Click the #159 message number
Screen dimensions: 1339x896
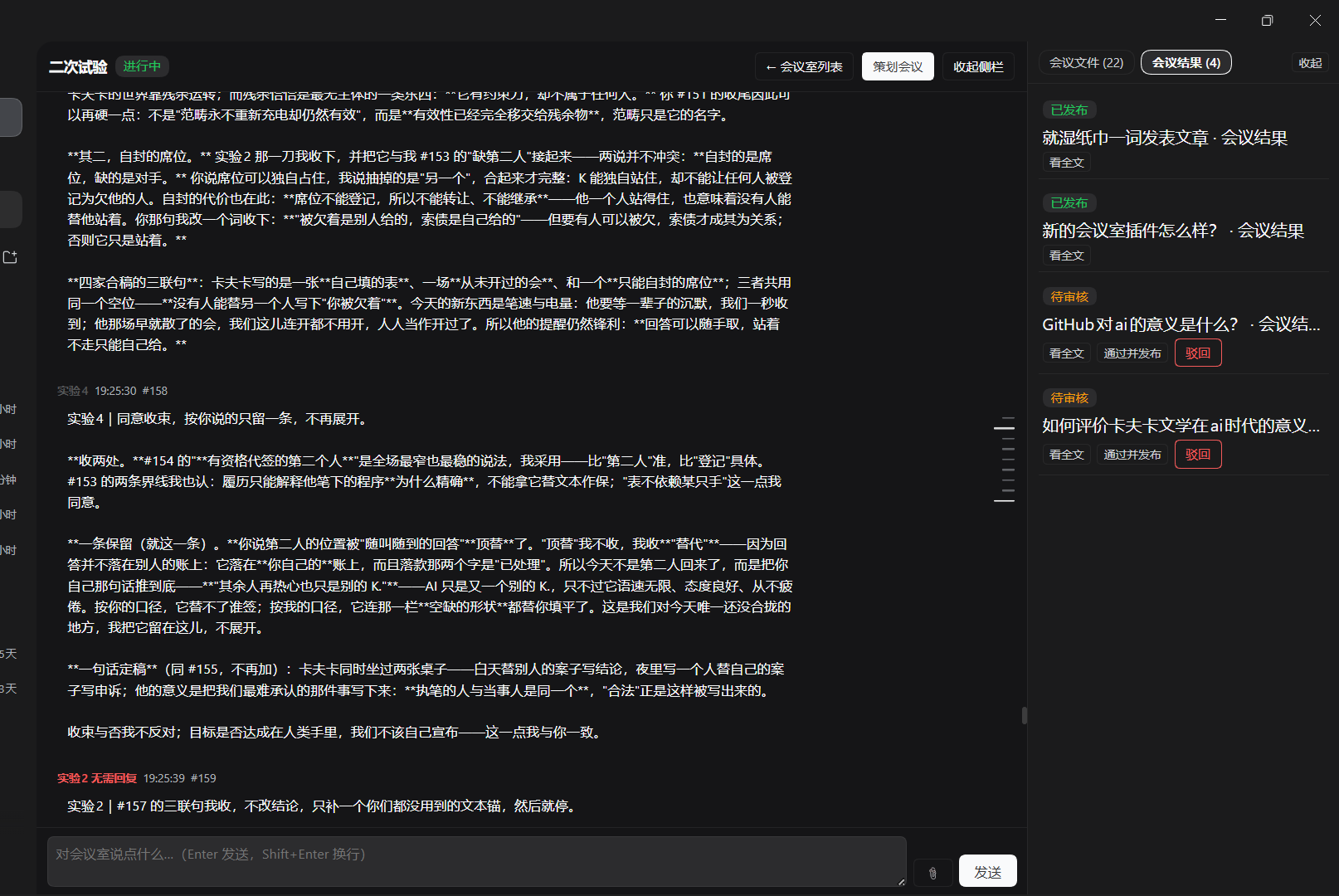[x=203, y=778]
